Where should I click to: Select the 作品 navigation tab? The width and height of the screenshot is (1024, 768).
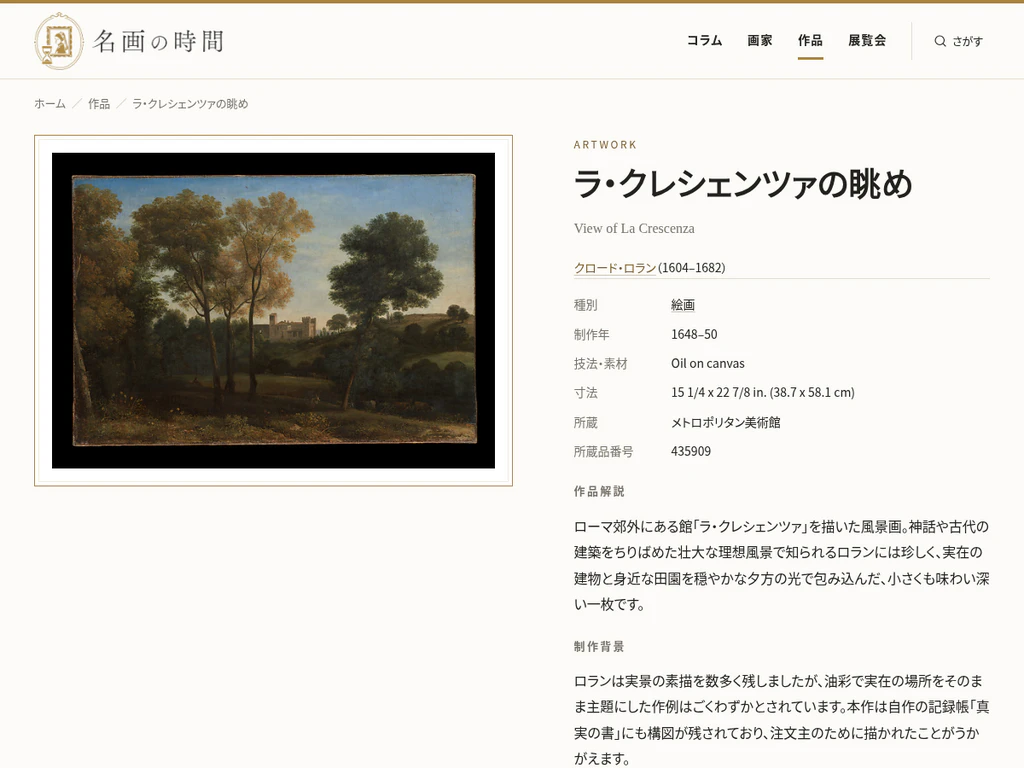point(810,40)
